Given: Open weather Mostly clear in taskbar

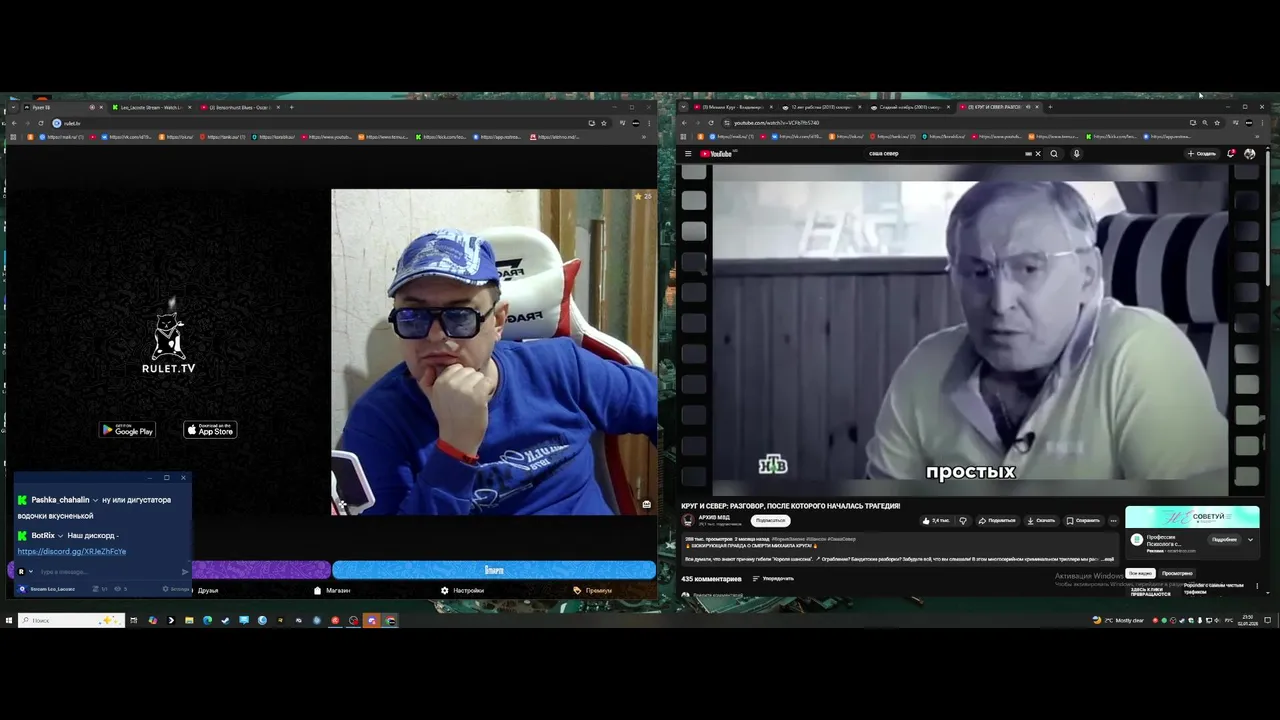Looking at the screenshot, I should pos(1117,620).
